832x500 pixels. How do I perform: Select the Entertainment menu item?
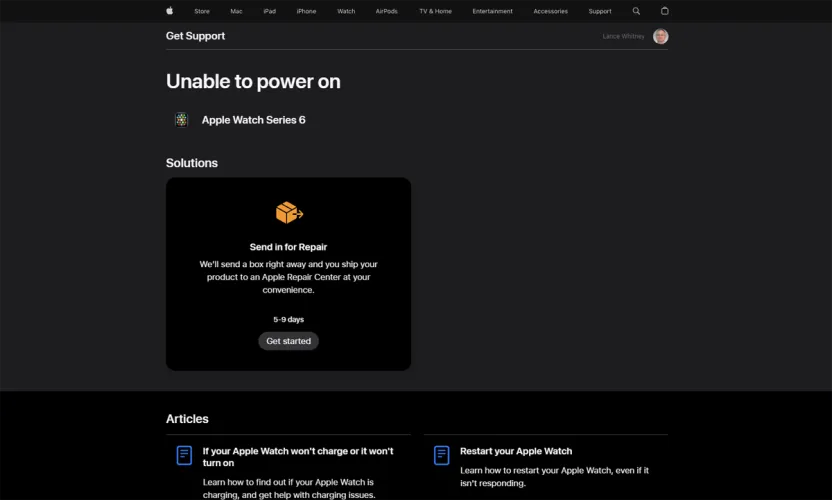(493, 11)
